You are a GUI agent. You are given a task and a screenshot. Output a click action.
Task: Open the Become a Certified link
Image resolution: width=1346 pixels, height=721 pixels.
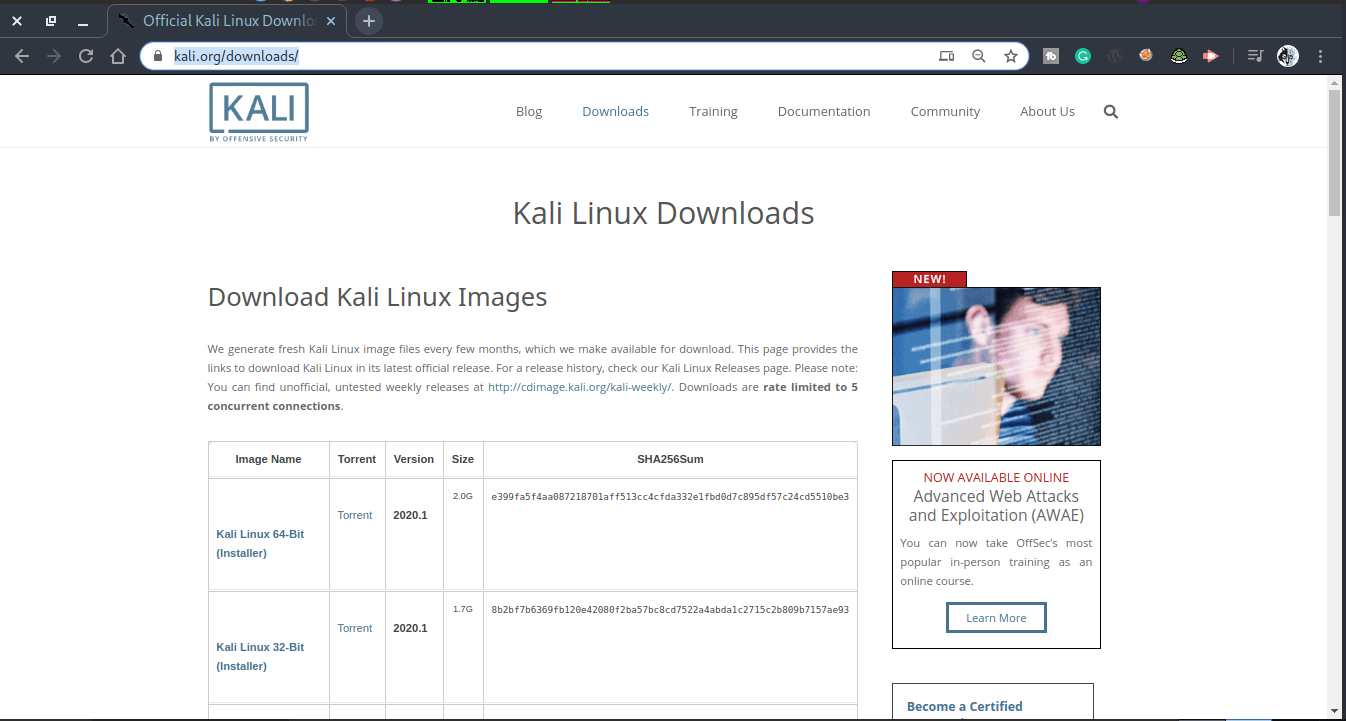965,706
